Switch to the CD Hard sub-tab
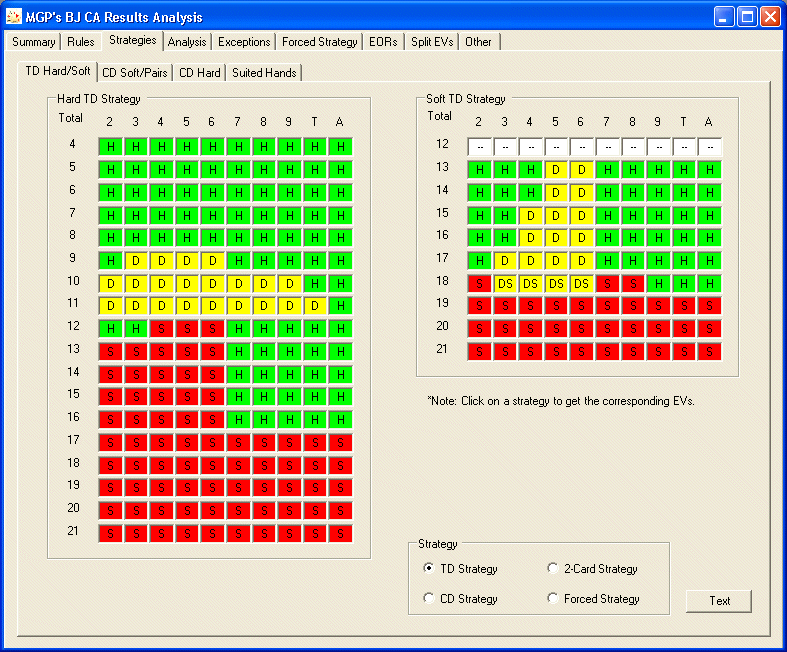 [200, 73]
